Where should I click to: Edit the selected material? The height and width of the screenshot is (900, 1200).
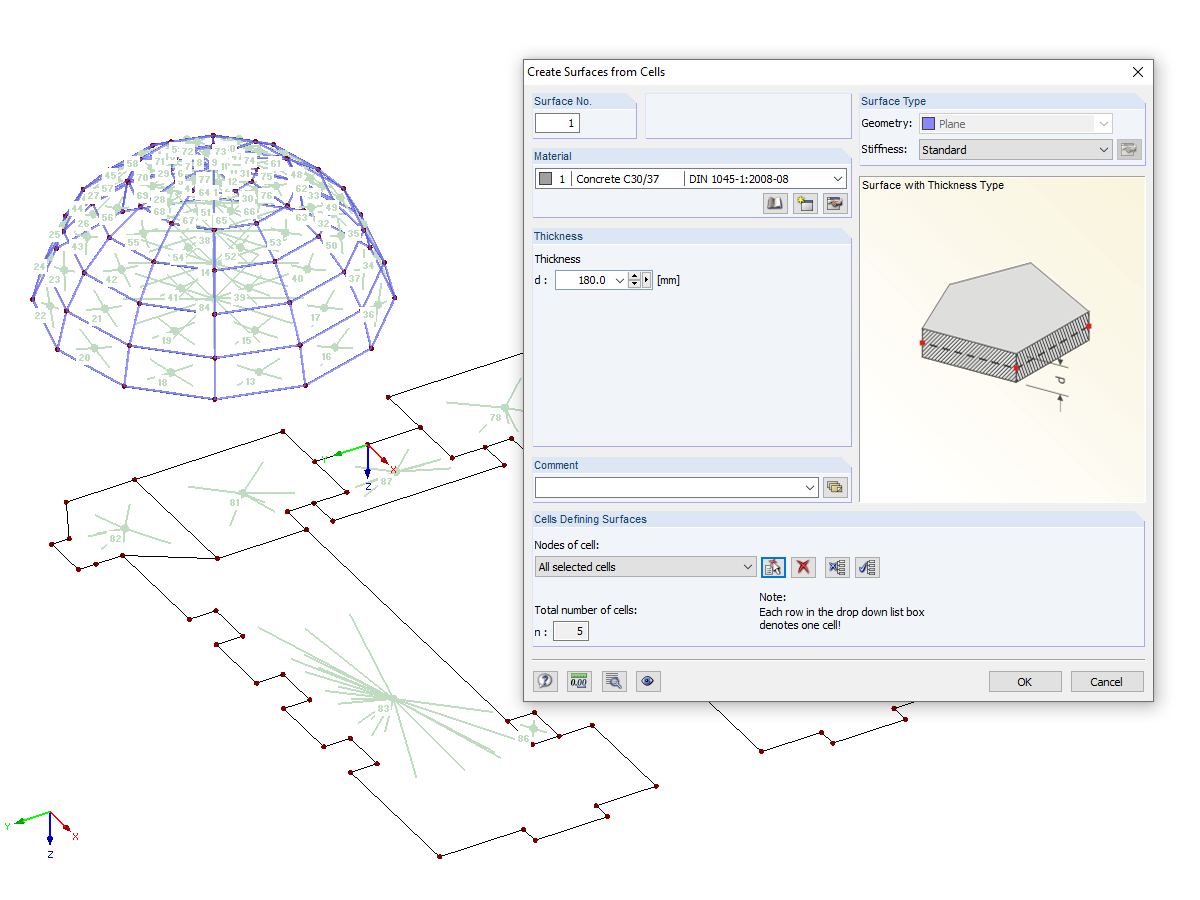[x=835, y=203]
